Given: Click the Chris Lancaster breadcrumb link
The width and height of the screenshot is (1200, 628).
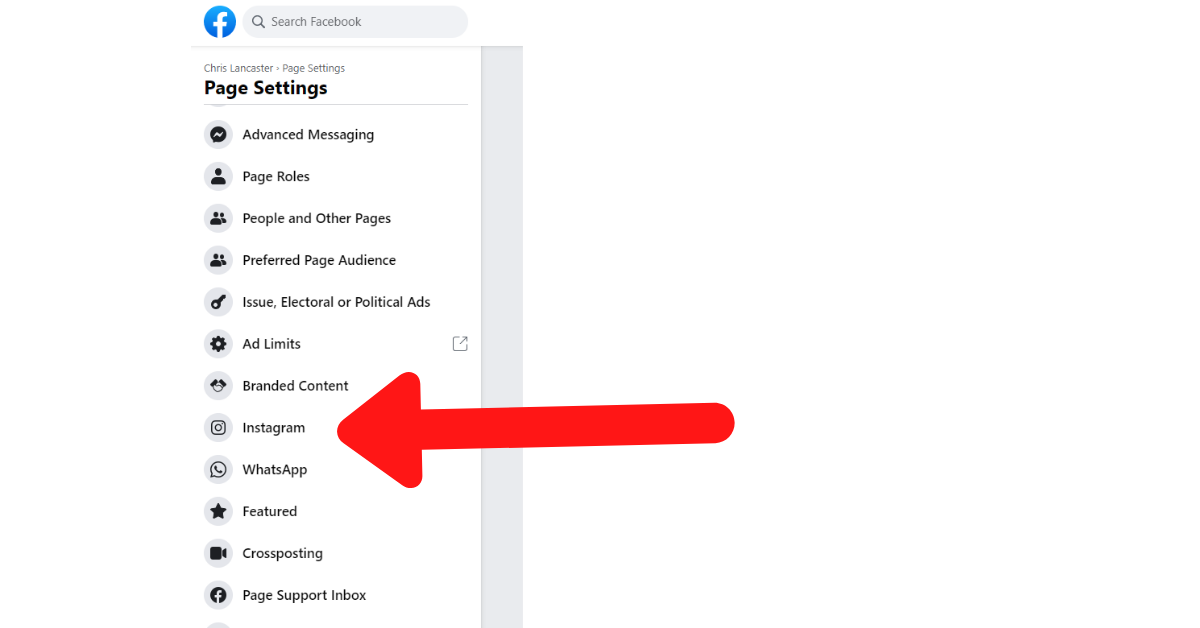Looking at the screenshot, I should point(239,69).
